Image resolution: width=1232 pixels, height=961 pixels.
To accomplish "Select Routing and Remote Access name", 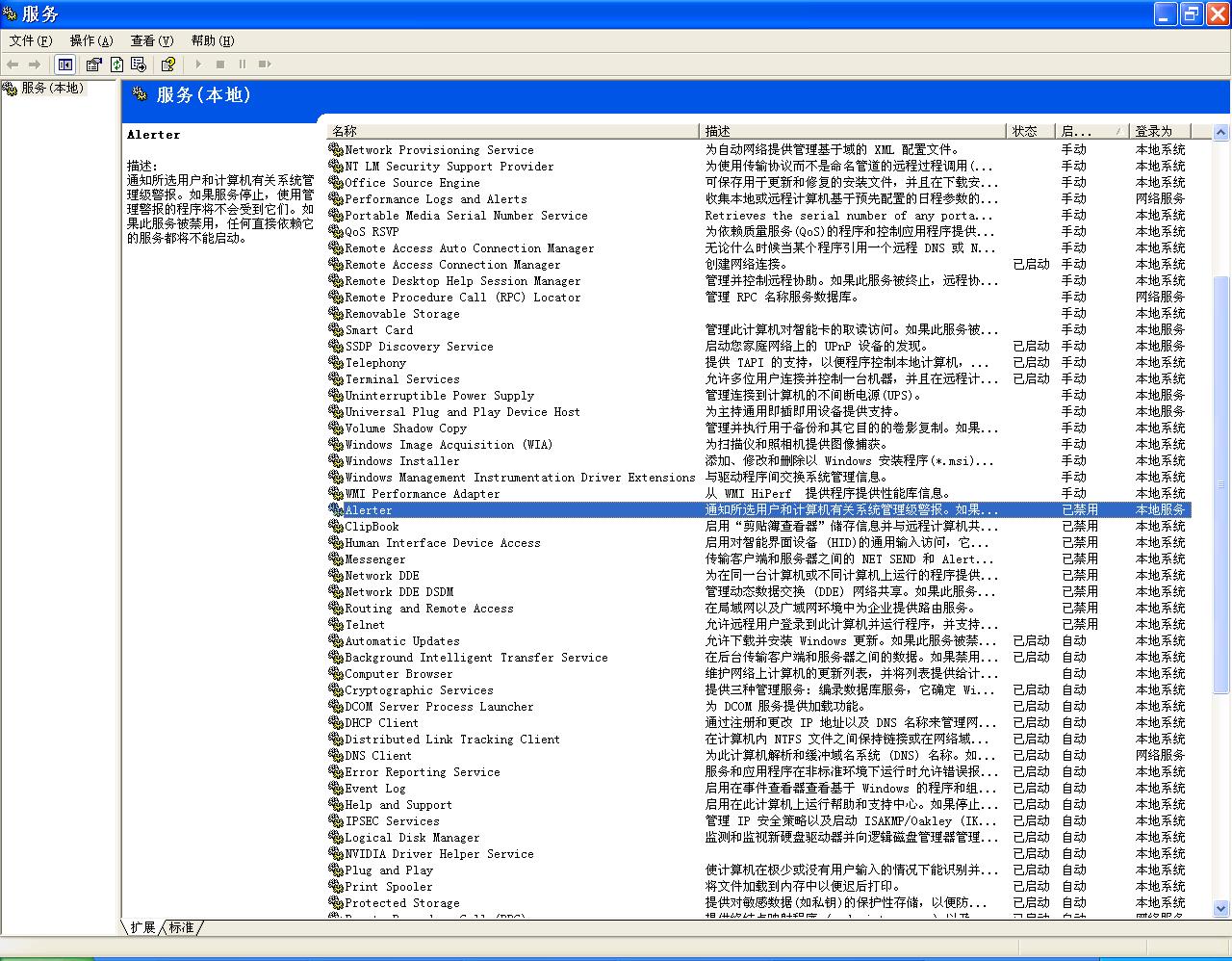I will 429,609.
